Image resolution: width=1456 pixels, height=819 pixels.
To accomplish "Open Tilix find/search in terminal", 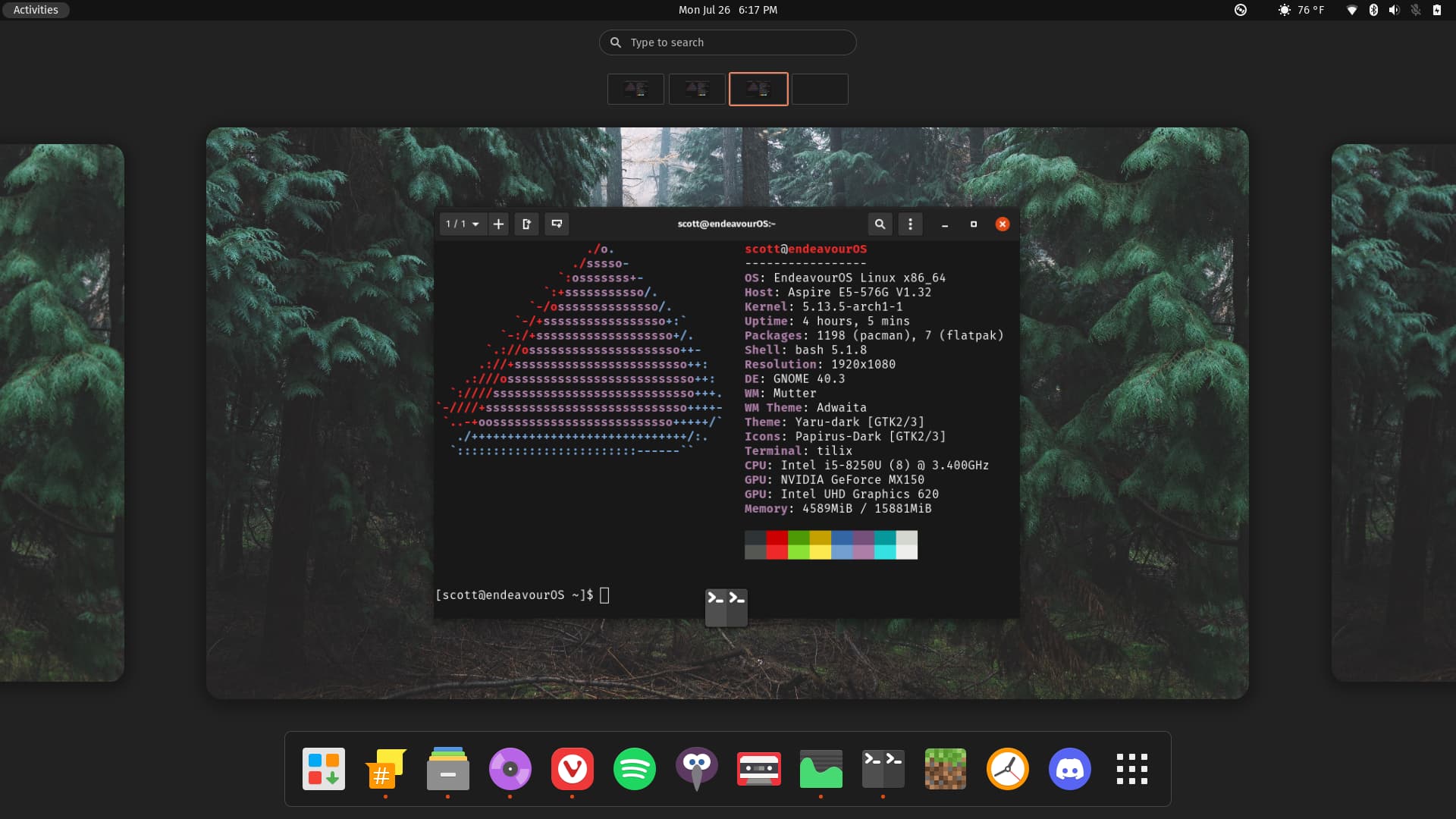I will coord(880,224).
